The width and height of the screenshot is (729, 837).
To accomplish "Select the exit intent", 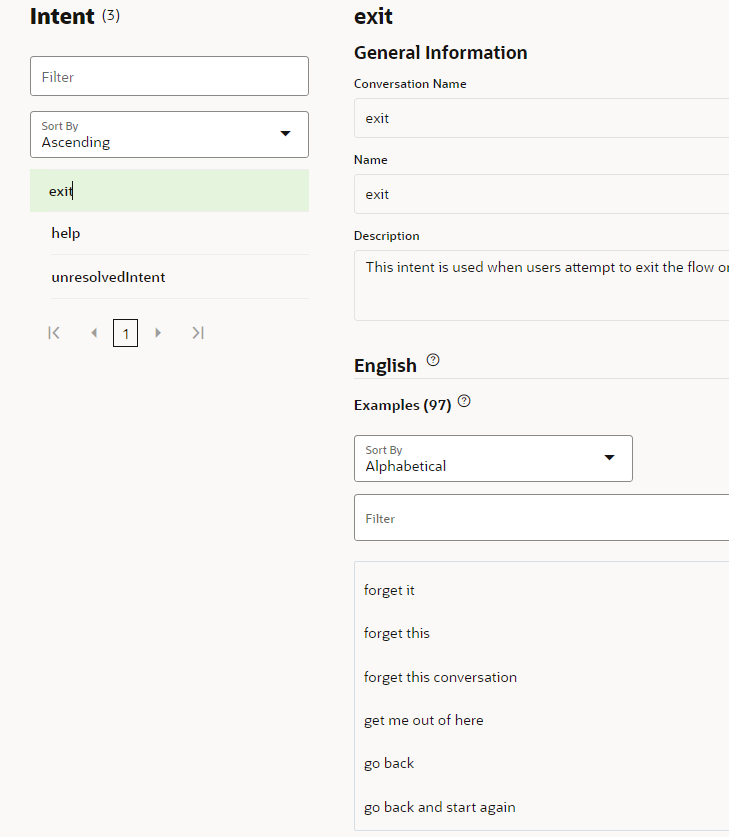I will coord(169,191).
